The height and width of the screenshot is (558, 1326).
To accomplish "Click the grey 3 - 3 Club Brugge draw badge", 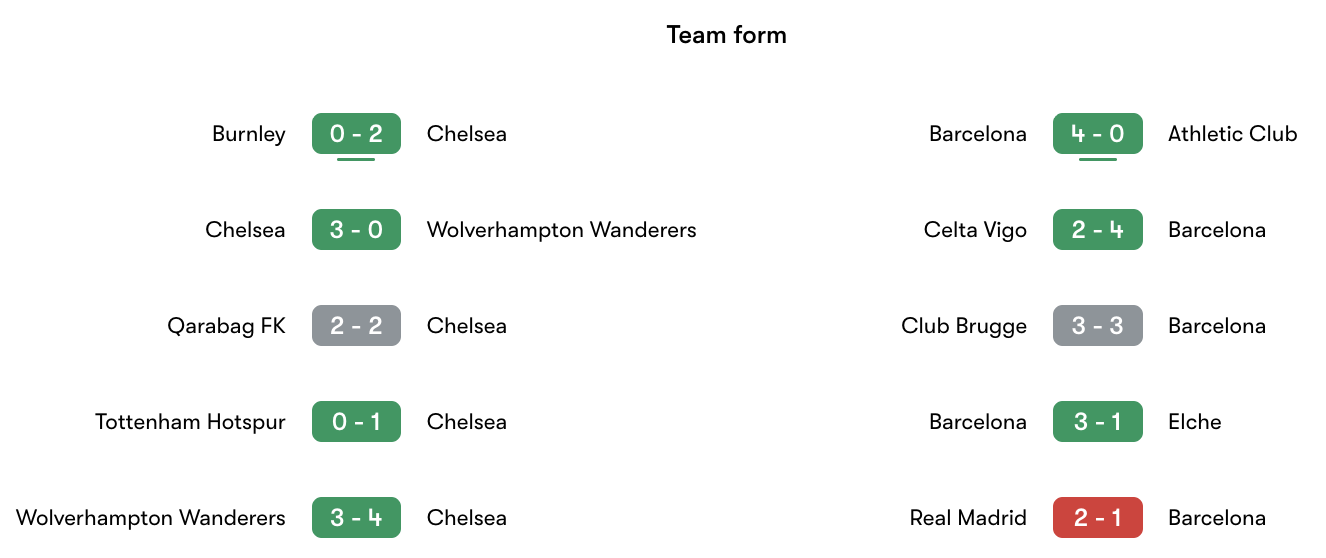I will click(1097, 326).
